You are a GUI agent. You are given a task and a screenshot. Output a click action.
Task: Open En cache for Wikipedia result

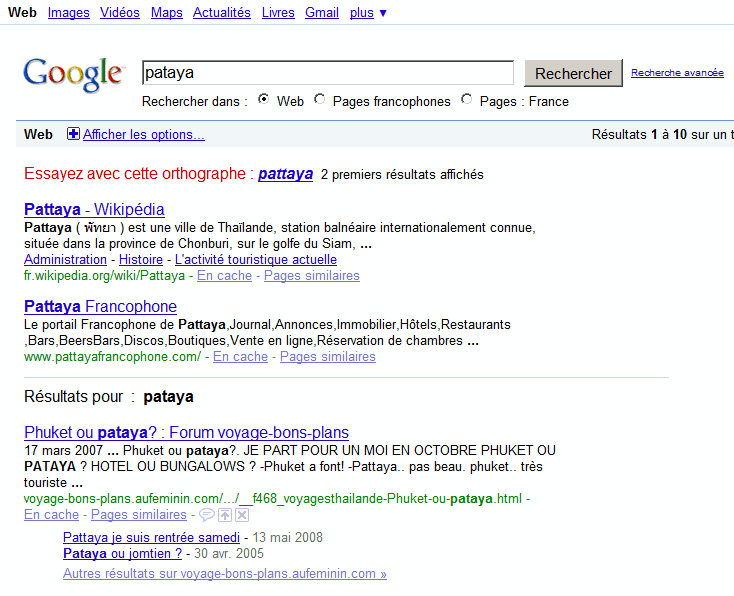(224, 275)
